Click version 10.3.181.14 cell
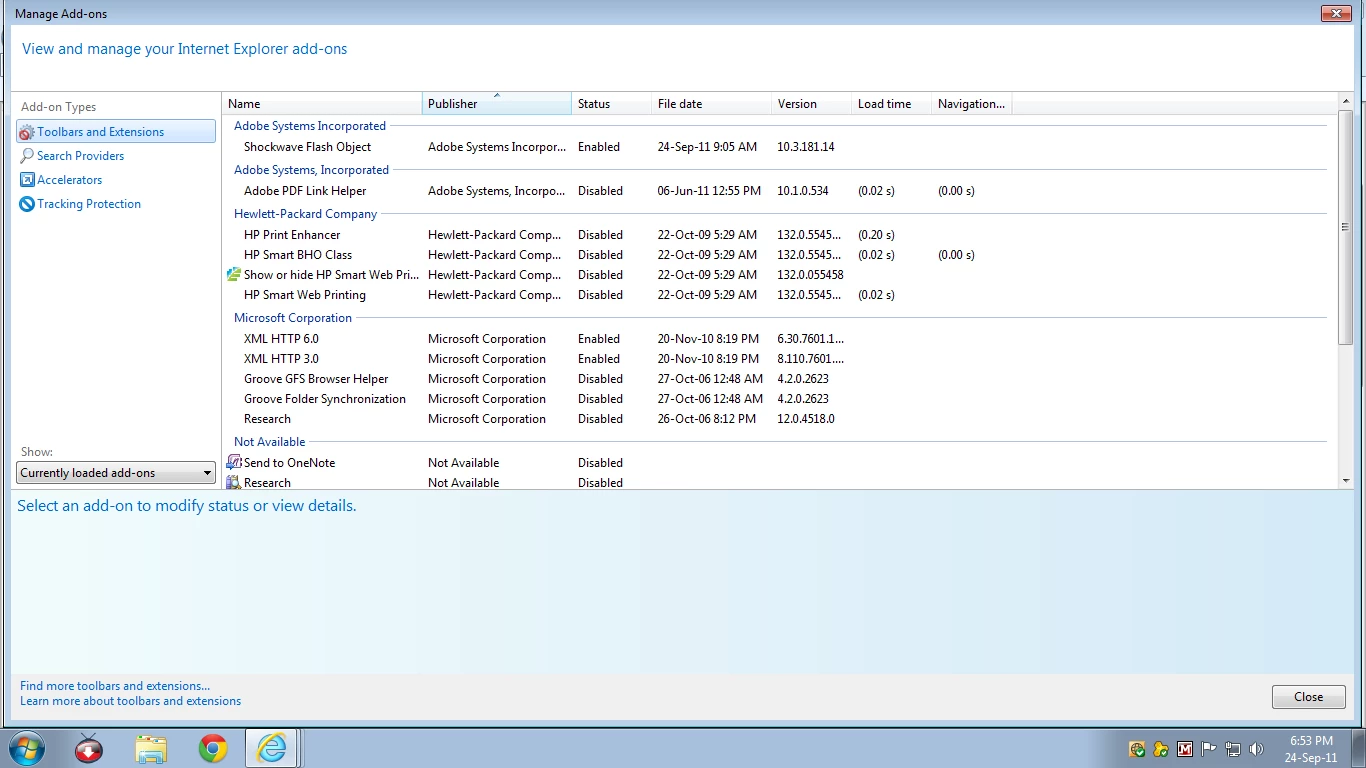 806,147
